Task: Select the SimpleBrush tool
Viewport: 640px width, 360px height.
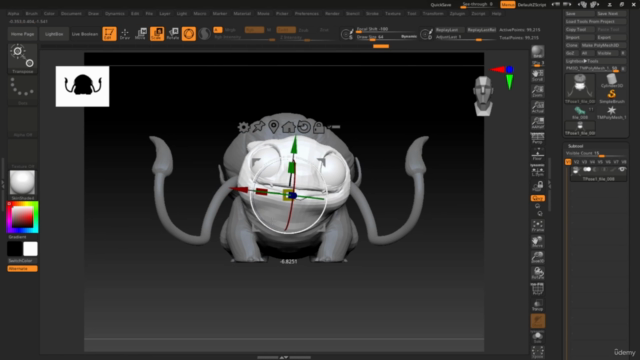Action: (x=611, y=96)
